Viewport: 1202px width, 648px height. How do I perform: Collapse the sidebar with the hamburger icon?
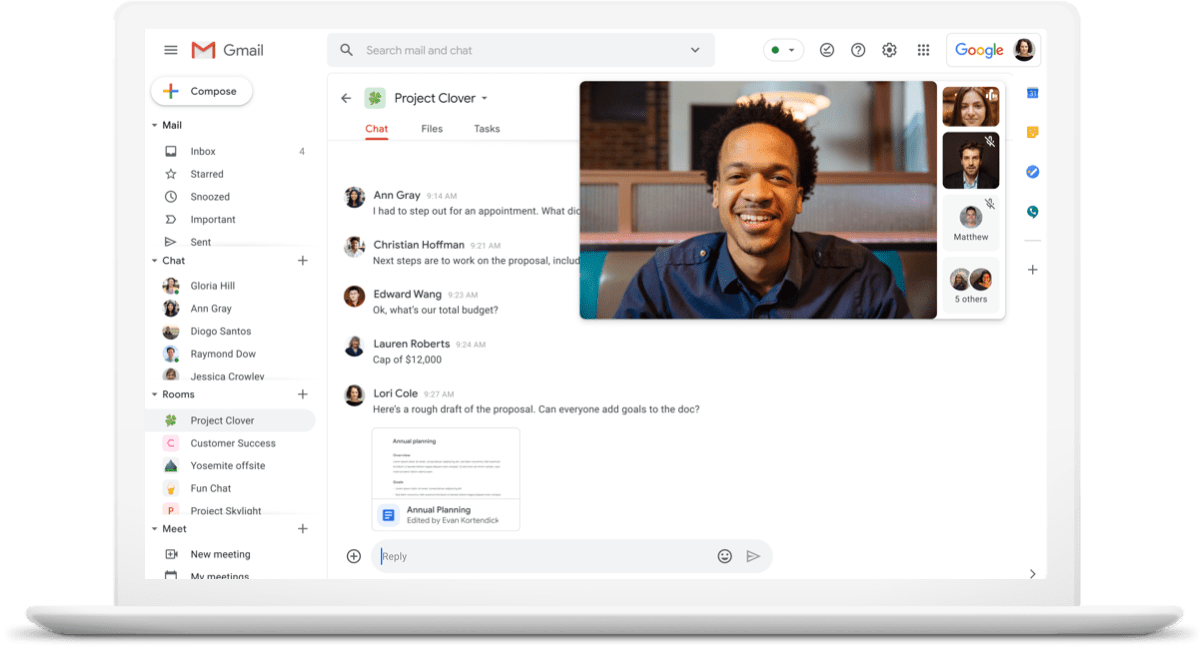coord(170,49)
